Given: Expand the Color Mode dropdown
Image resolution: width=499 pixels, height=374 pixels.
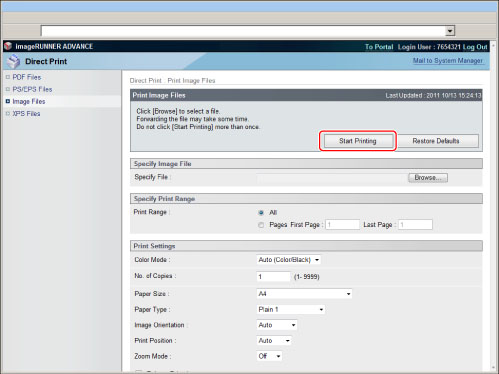Looking at the screenshot, I should click(x=289, y=260).
